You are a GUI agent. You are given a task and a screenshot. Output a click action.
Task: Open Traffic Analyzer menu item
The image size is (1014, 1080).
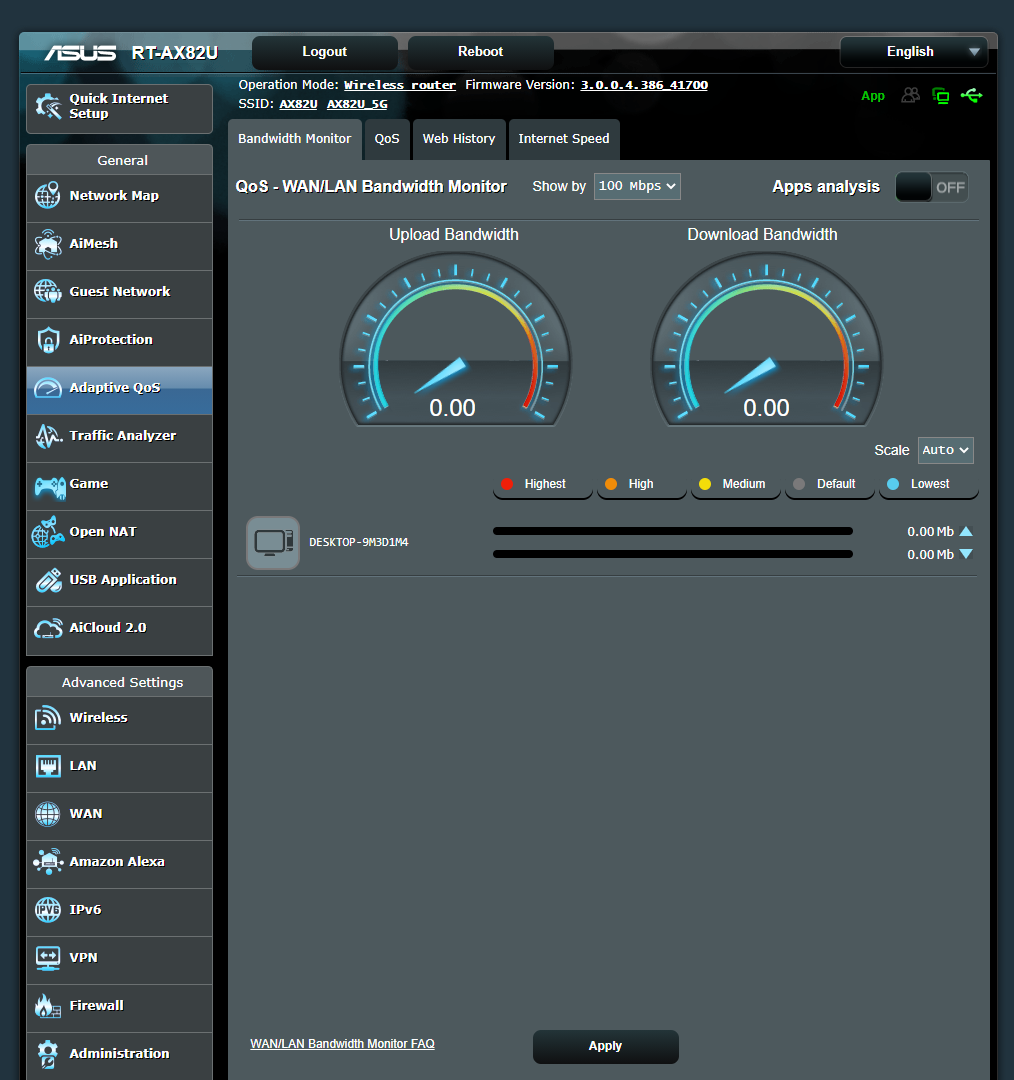click(119, 438)
